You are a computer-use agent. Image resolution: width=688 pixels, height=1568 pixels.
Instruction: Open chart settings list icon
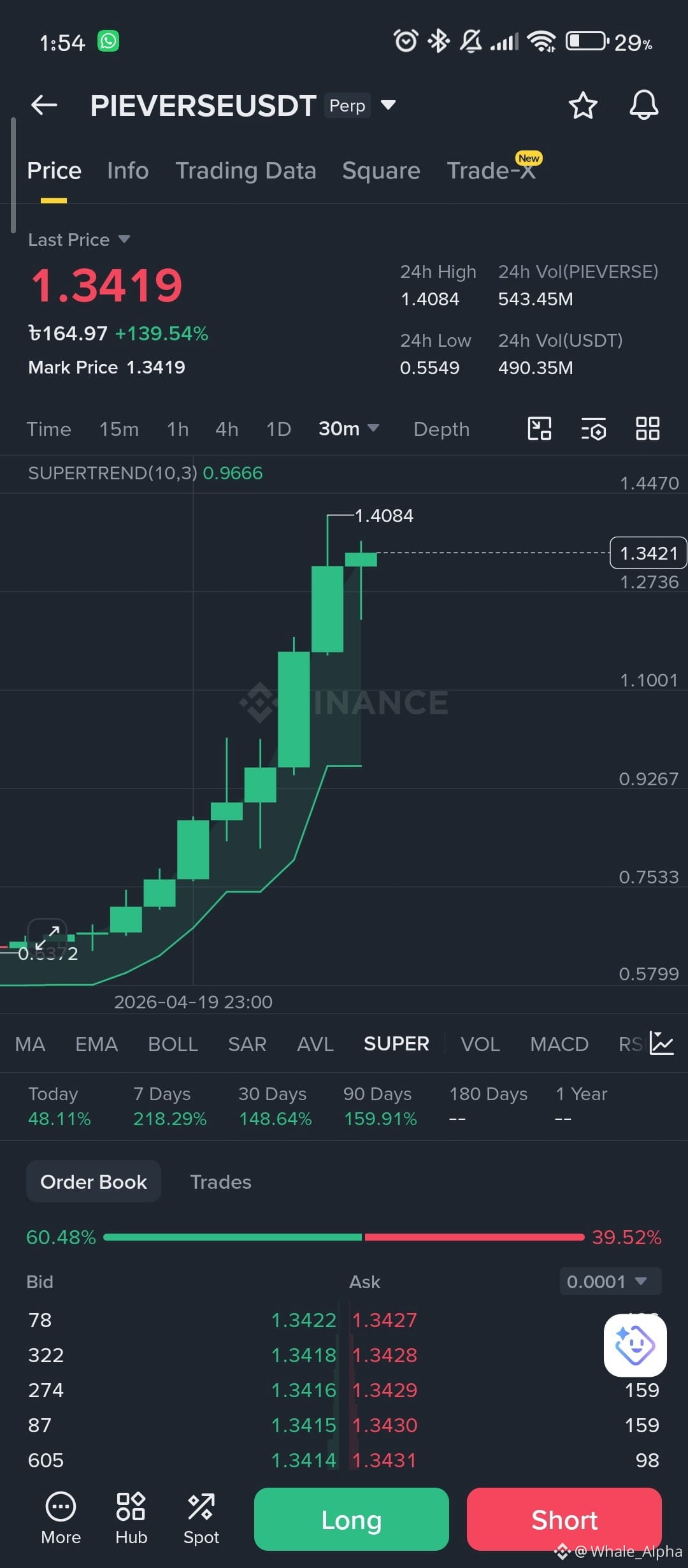pyautogui.click(x=593, y=429)
